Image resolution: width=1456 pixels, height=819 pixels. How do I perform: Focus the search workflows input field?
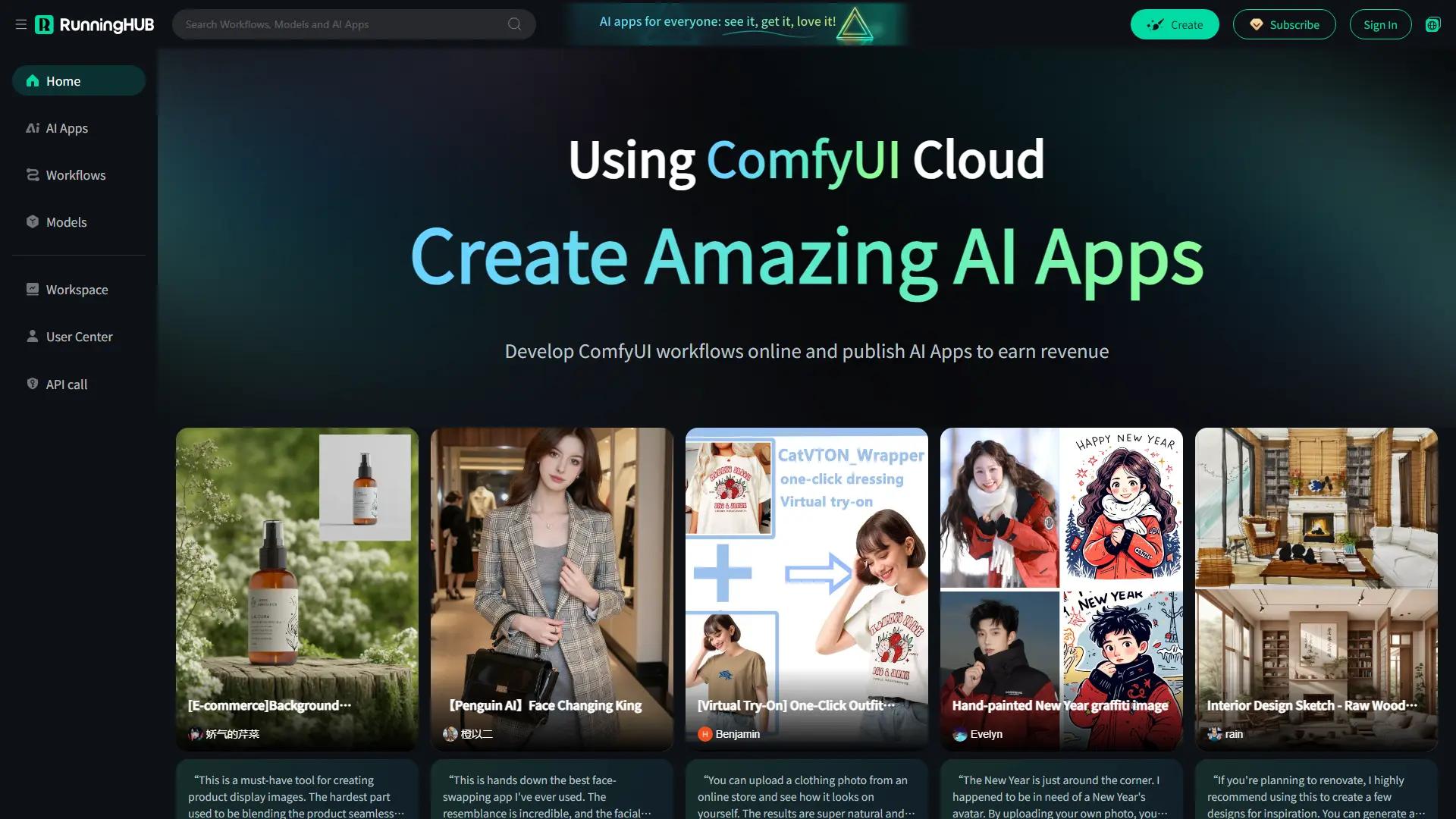pyautogui.click(x=341, y=24)
